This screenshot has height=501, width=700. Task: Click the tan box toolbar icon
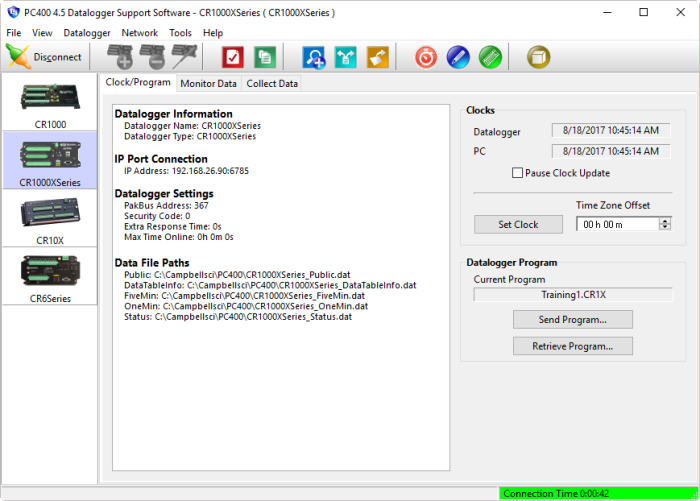click(x=539, y=57)
